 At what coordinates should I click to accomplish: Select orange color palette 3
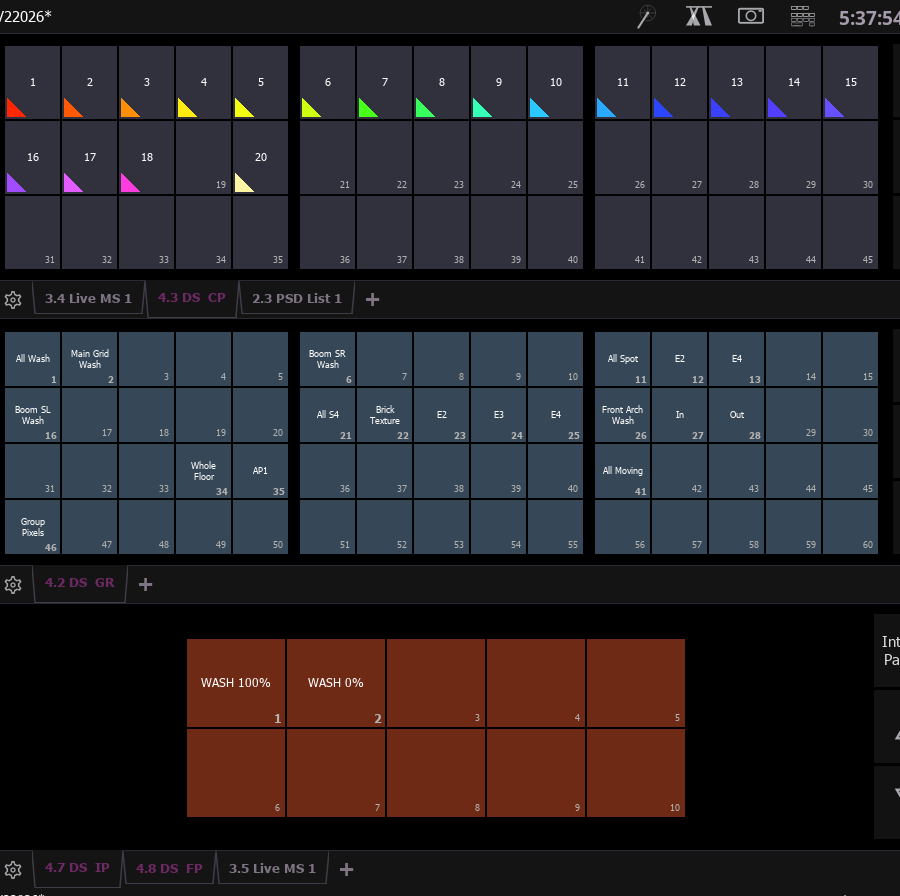tap(146, 83)
